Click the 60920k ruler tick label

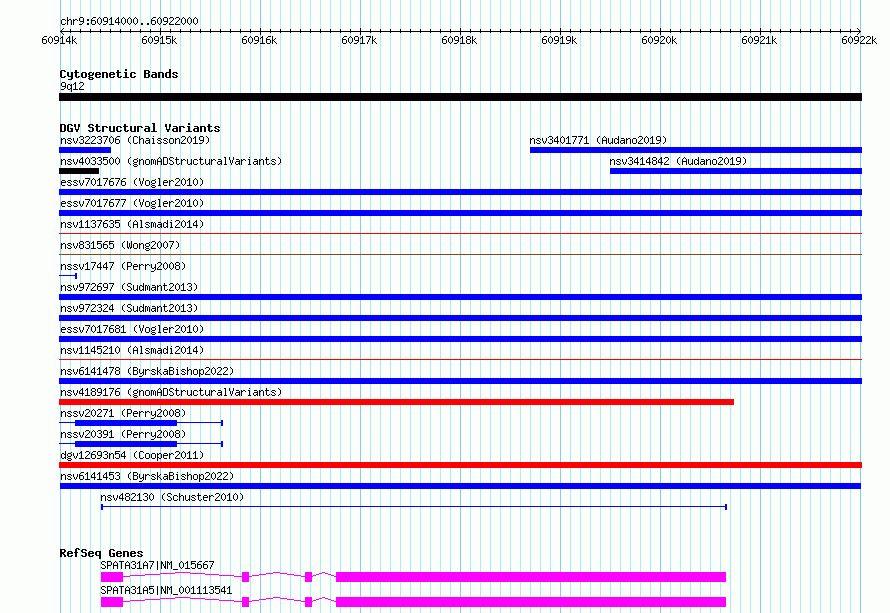(x=659, y=40)
